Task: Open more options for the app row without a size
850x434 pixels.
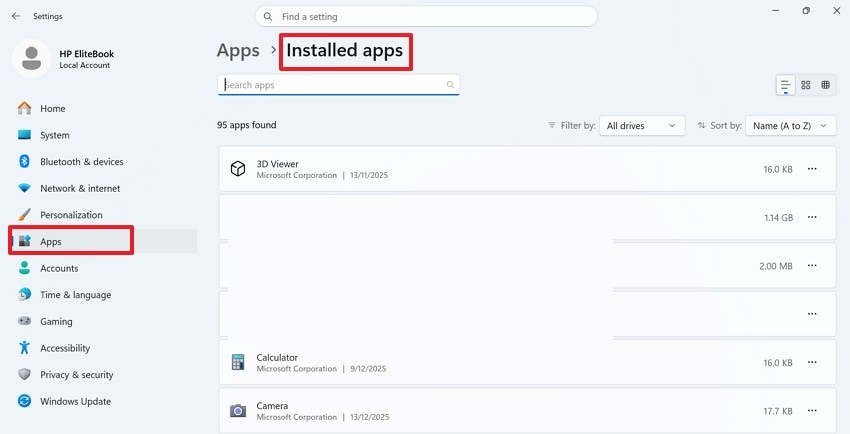Action: [812, 314]
